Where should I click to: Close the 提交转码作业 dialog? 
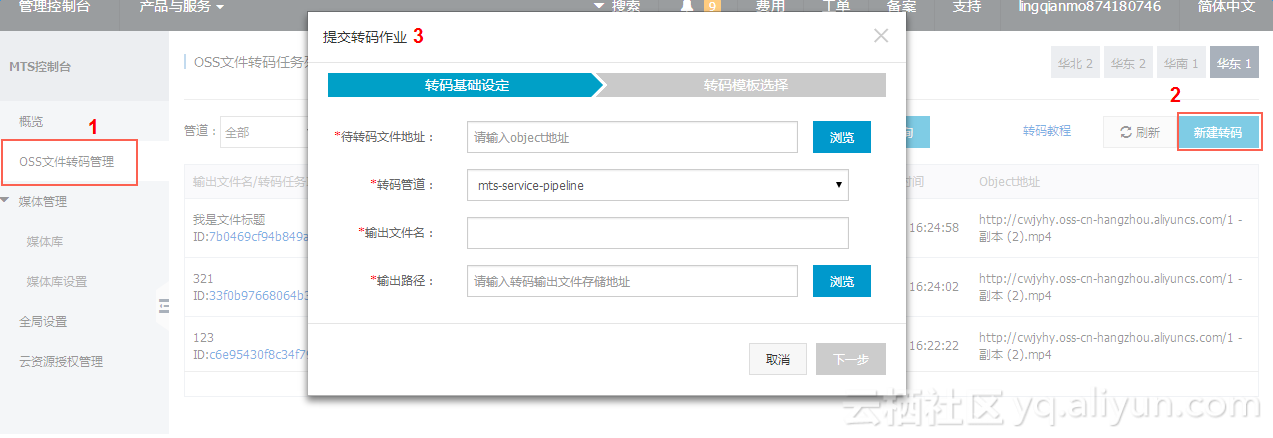881,36
